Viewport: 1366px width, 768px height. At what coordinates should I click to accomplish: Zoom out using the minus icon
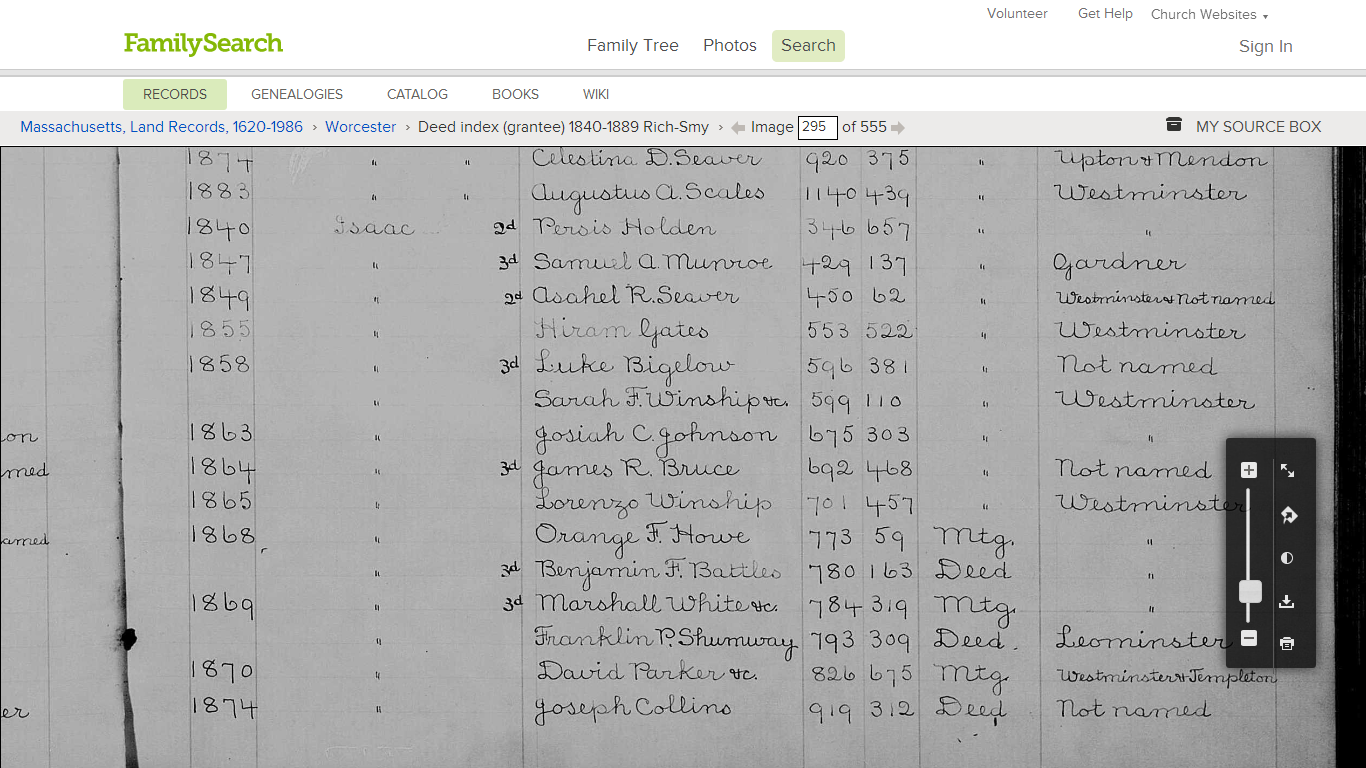tap(1248, 637)
